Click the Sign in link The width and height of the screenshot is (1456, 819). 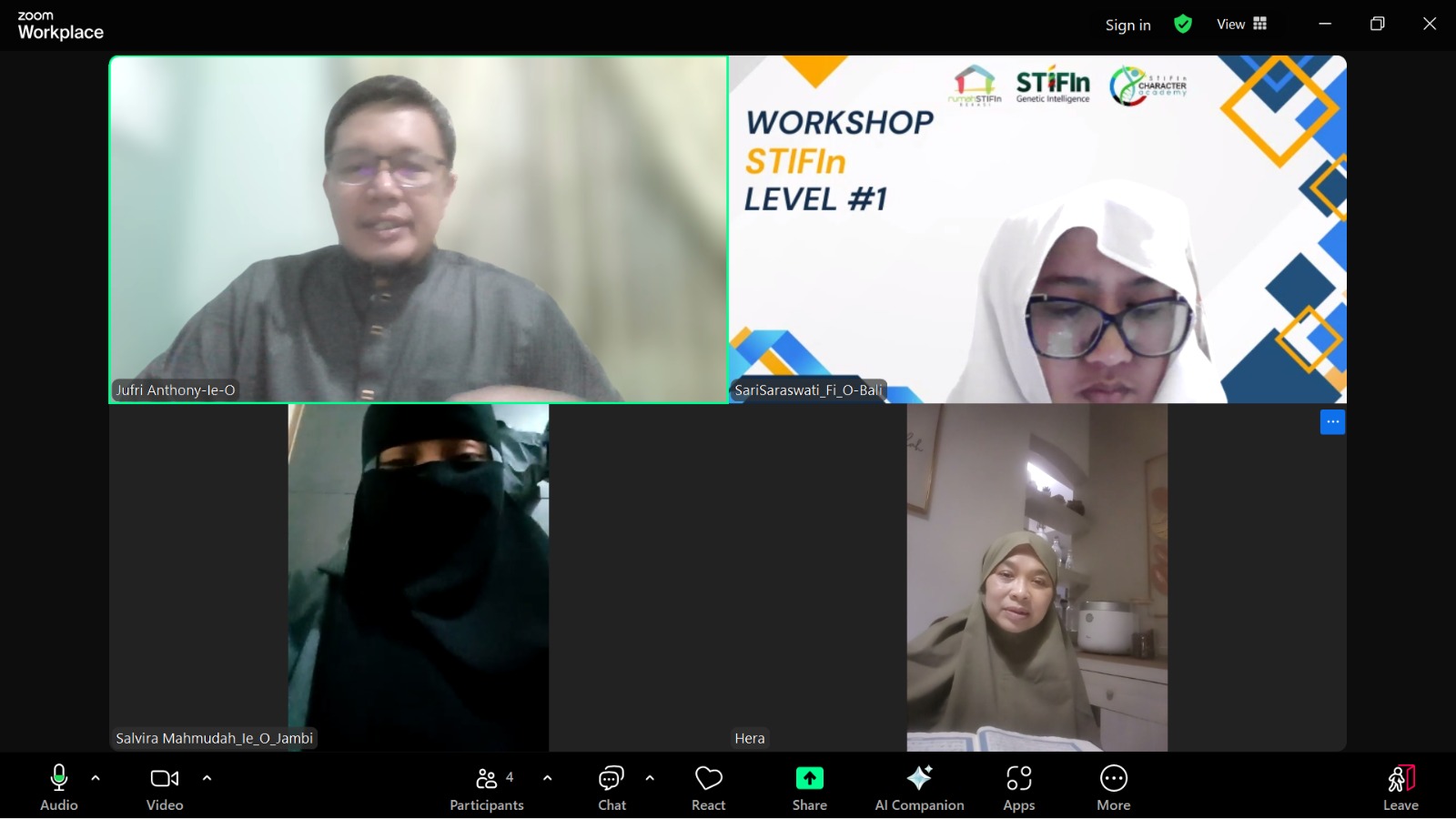[1128, 25]
